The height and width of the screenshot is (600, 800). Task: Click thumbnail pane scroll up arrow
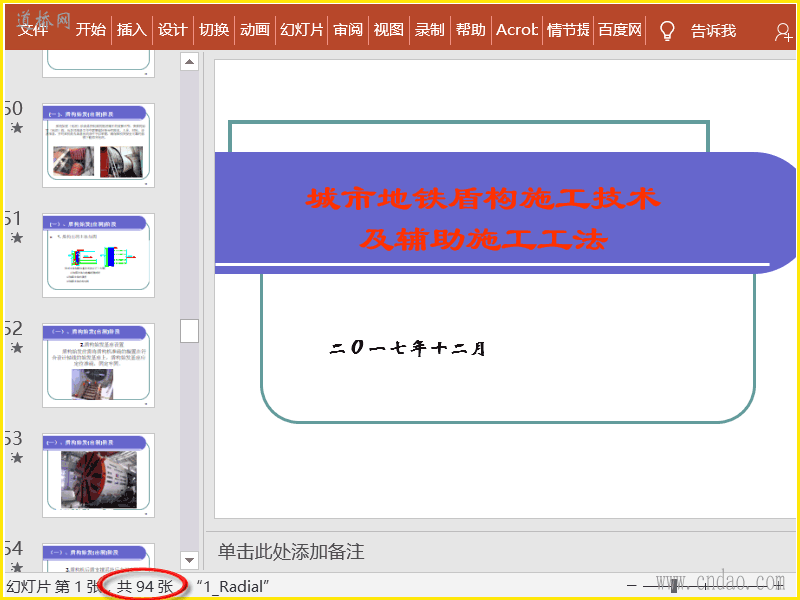(x=189, y=62)
